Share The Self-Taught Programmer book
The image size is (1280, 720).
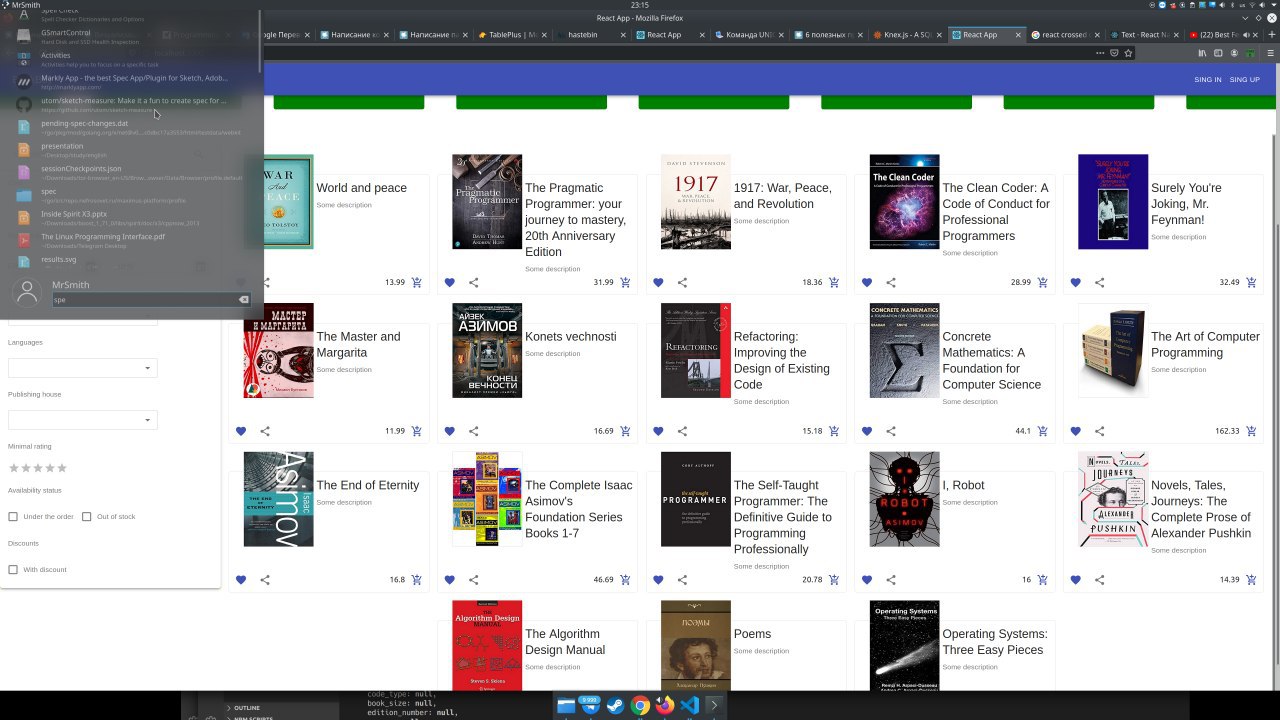coord(682,580)
